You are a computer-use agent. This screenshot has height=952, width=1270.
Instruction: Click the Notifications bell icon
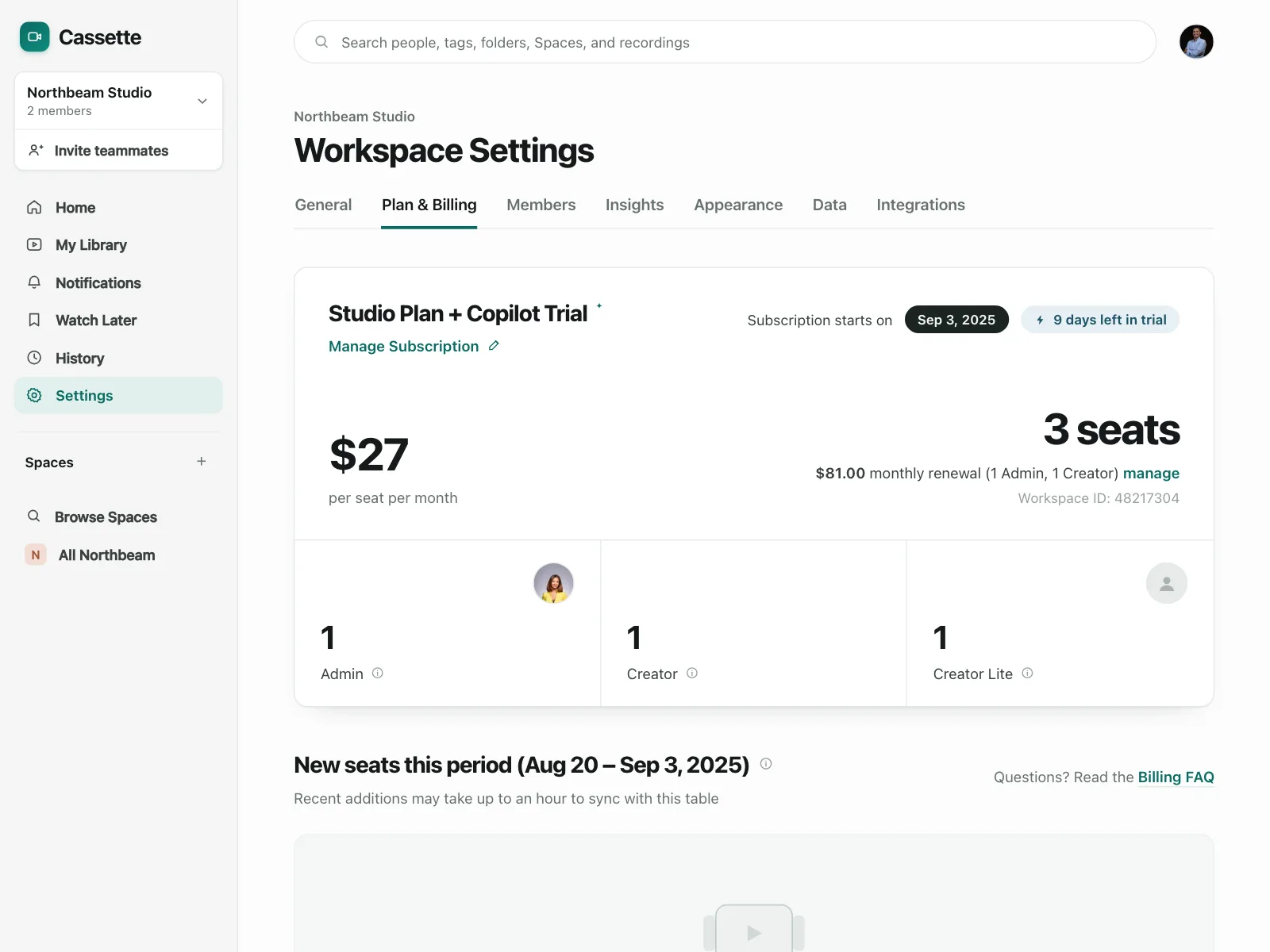click(x=34, y=282)
